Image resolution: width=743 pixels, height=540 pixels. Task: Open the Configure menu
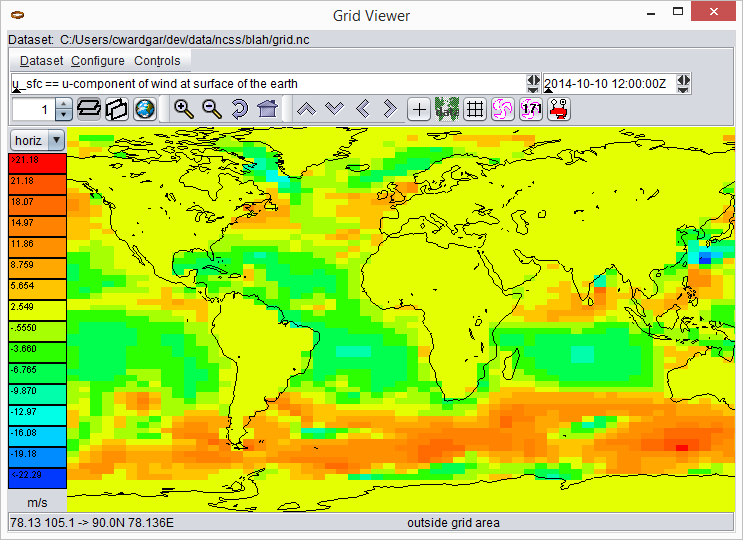[98, 61]
